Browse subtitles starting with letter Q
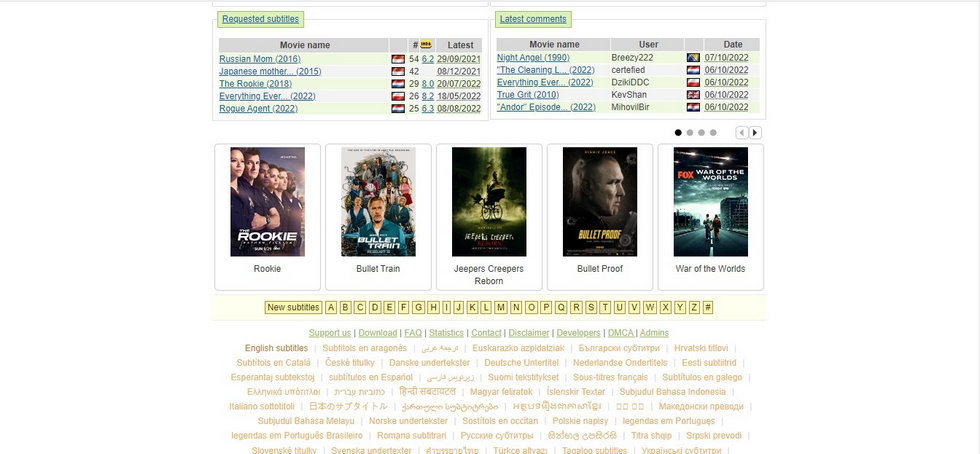Screen dimensions: 980x454 561,307
